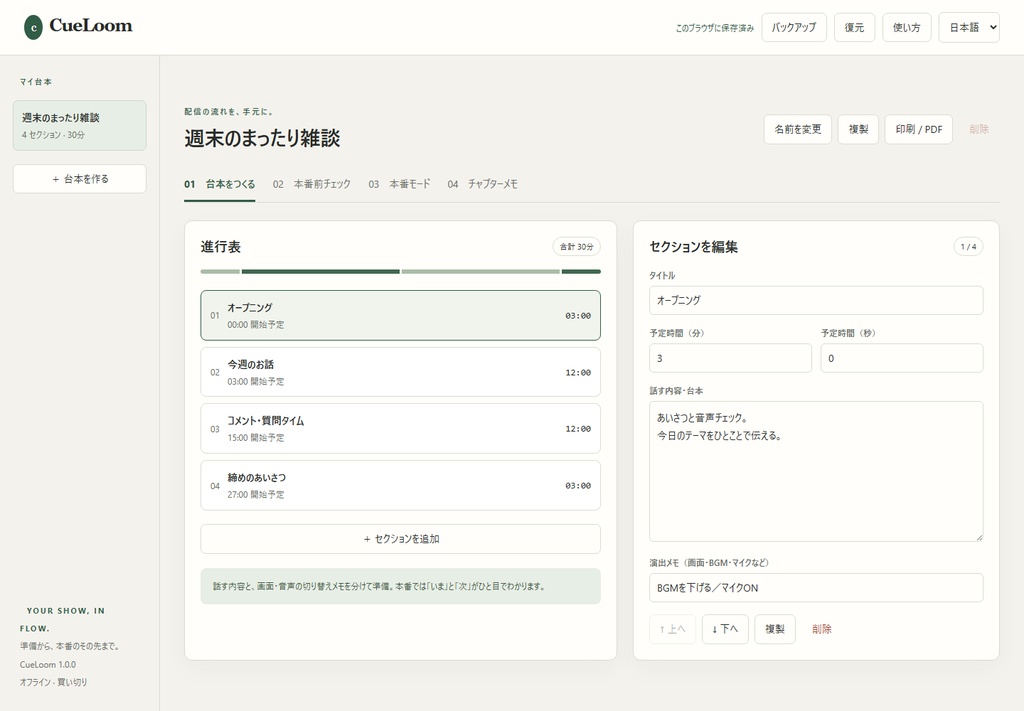Click the 予定時間（分） minutes field
1024x711 pixels.
point(730,358)
